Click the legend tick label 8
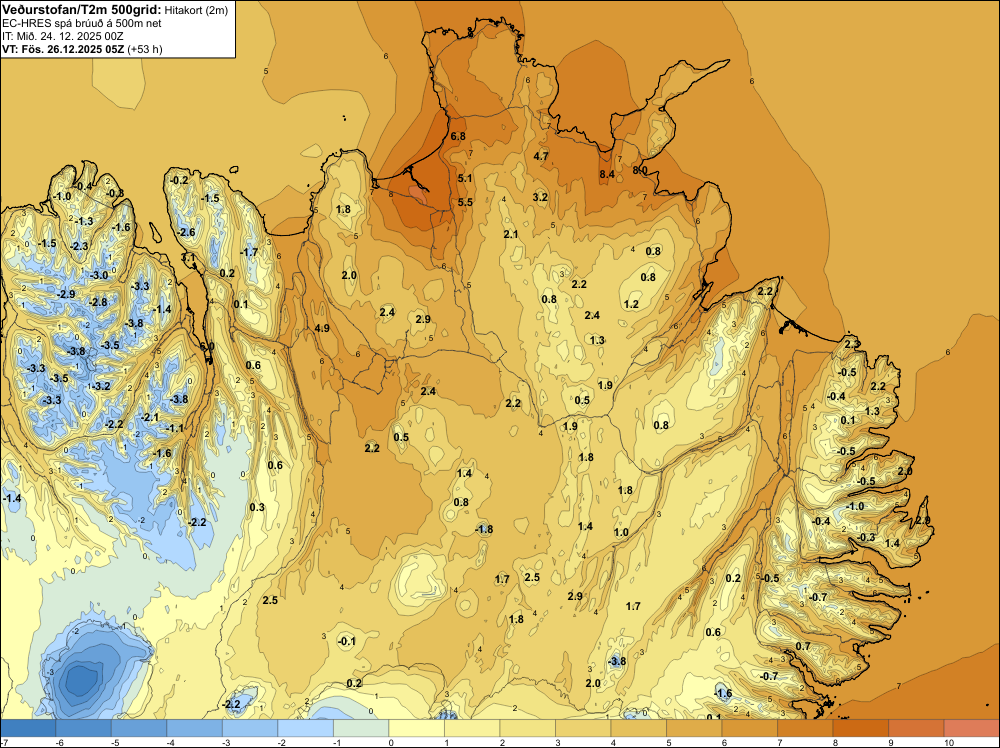This screenshot has width=1000, height=748. pos(834,743)
